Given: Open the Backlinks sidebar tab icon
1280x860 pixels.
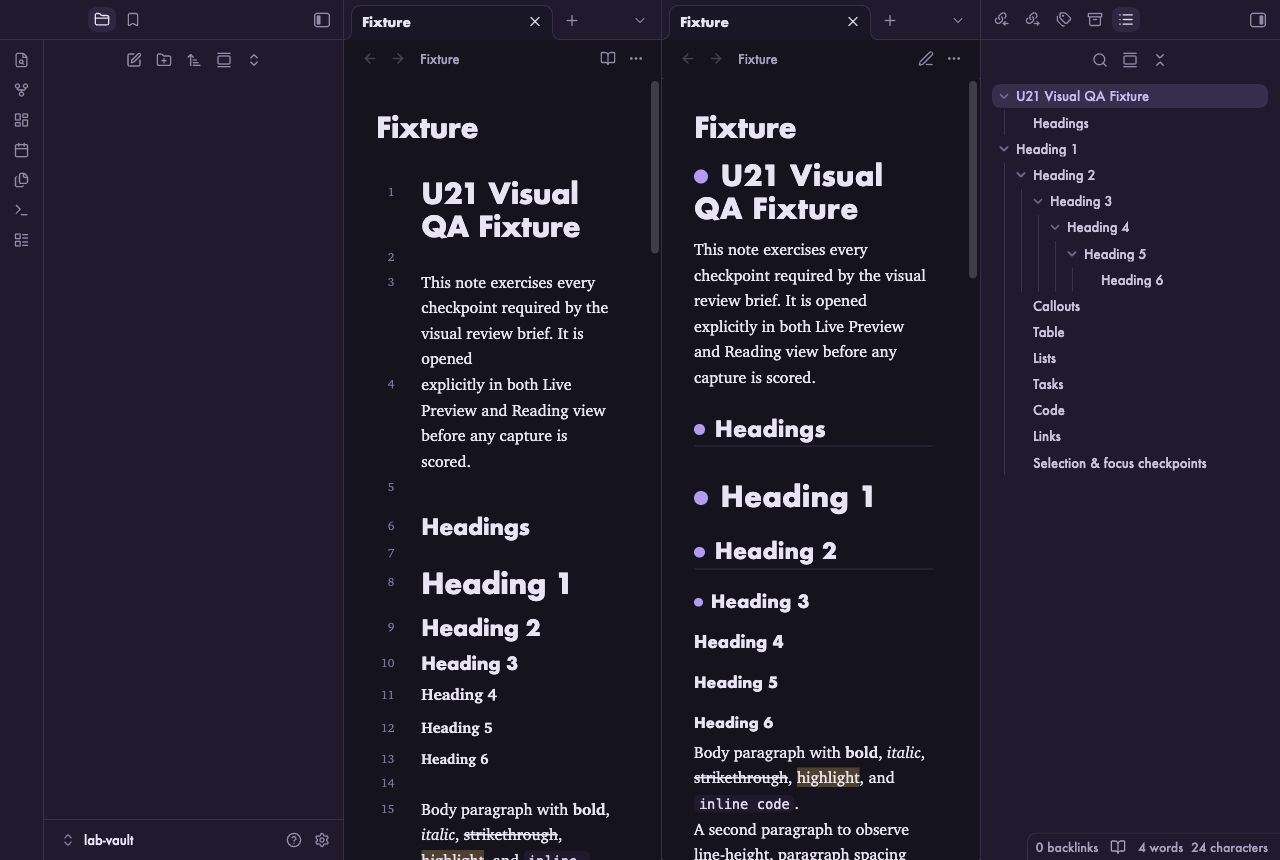Looking at the screenshot, I should (x=1002, y=20).
